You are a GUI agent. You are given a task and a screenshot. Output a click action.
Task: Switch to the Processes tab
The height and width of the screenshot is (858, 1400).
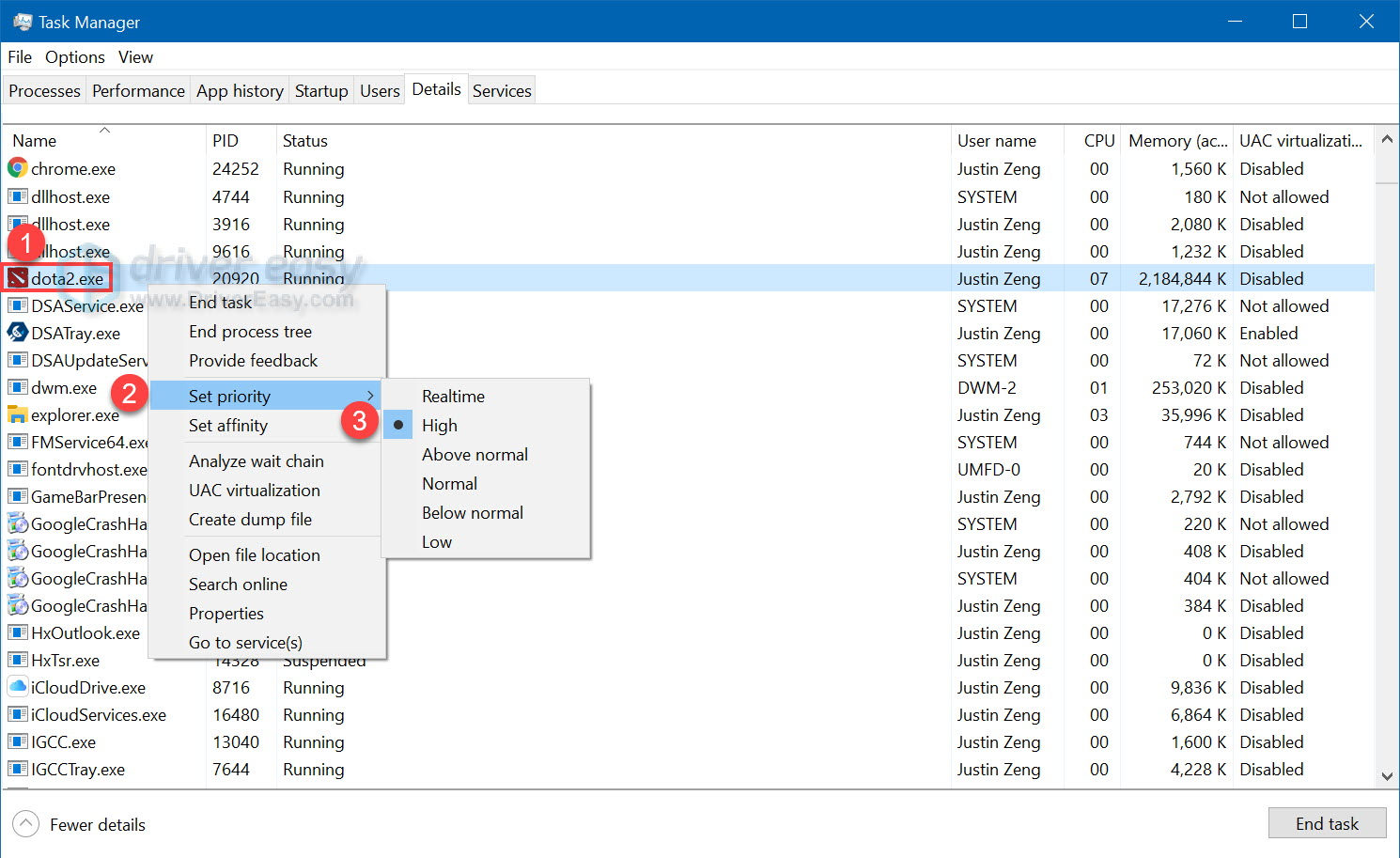pos(44,90)
